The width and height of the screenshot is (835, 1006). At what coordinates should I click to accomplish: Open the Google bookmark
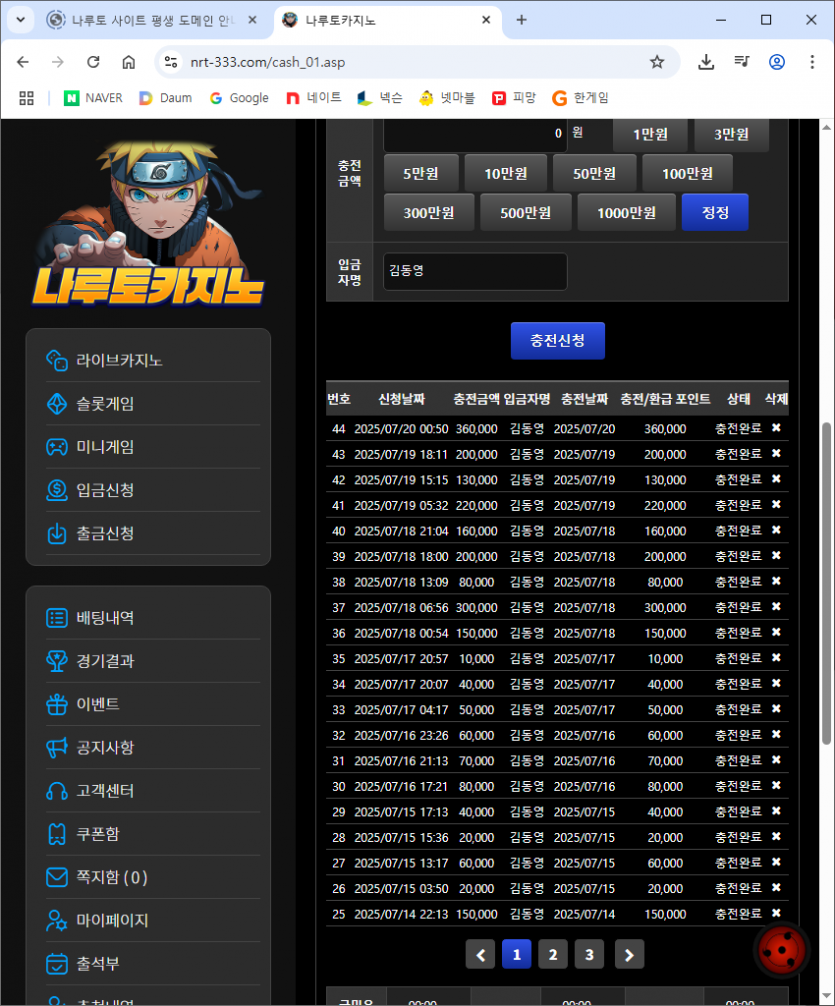pyautogui.click(x=239, y=98)
